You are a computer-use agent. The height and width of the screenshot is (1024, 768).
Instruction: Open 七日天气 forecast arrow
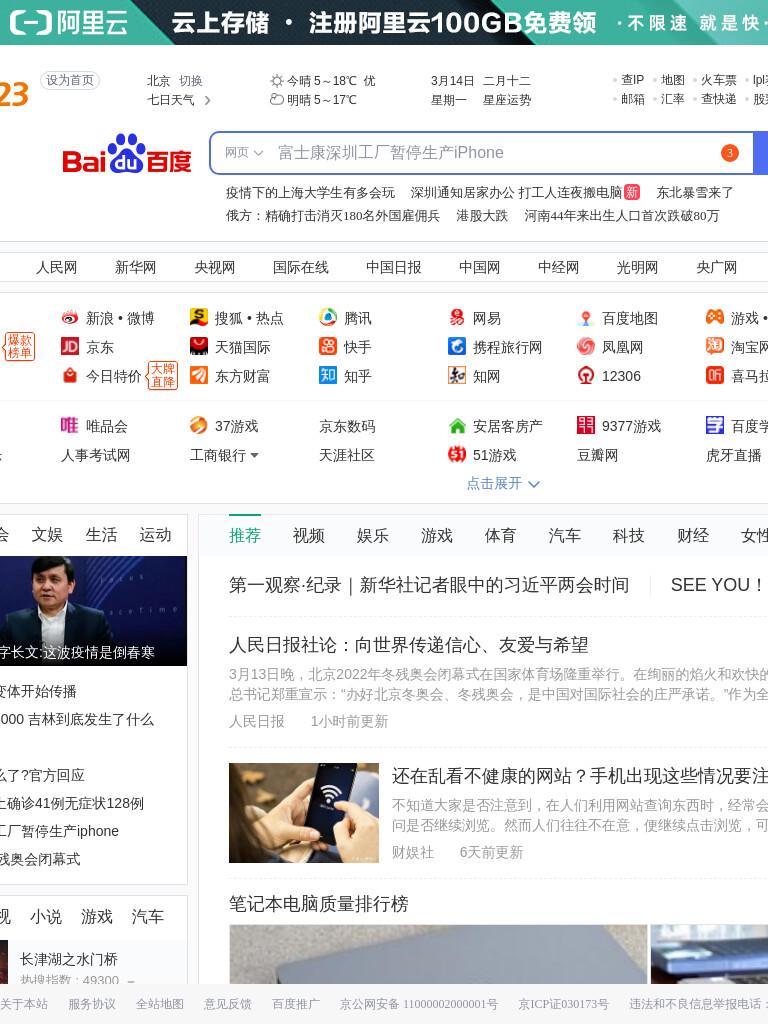point(208,101)
